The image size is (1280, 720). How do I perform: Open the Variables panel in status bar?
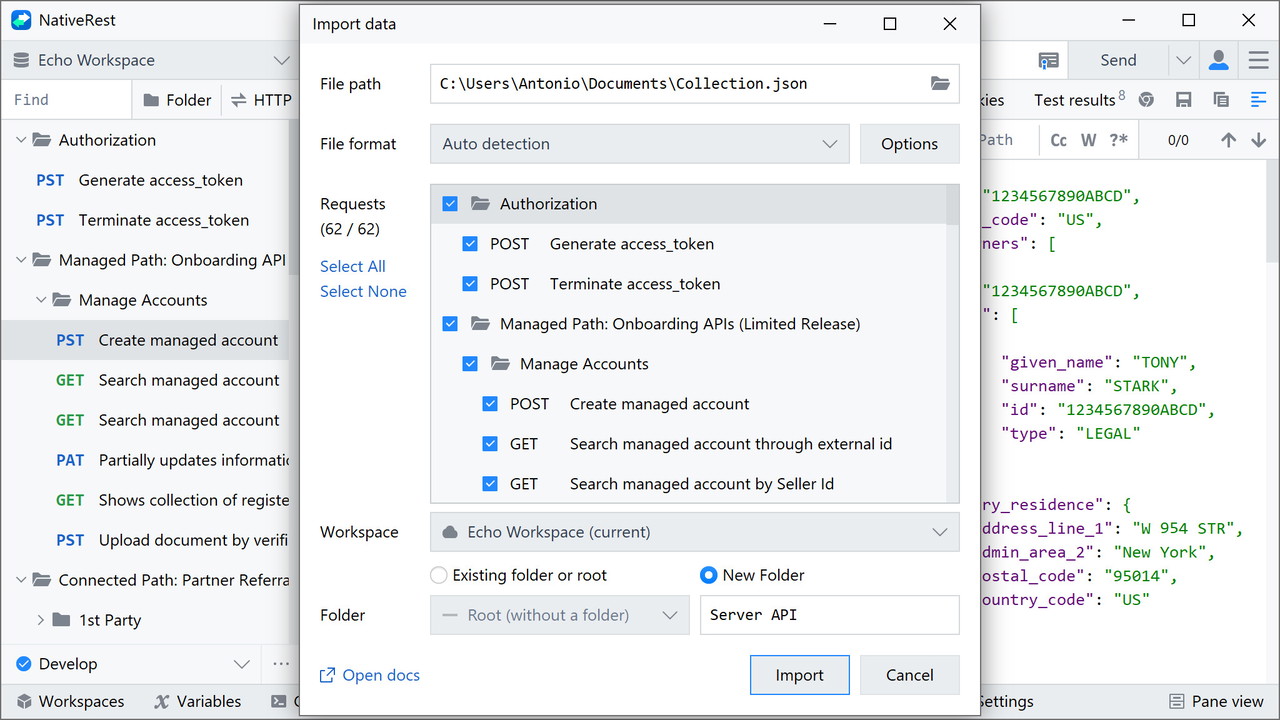pyautogui.click(x=197, y=701)
